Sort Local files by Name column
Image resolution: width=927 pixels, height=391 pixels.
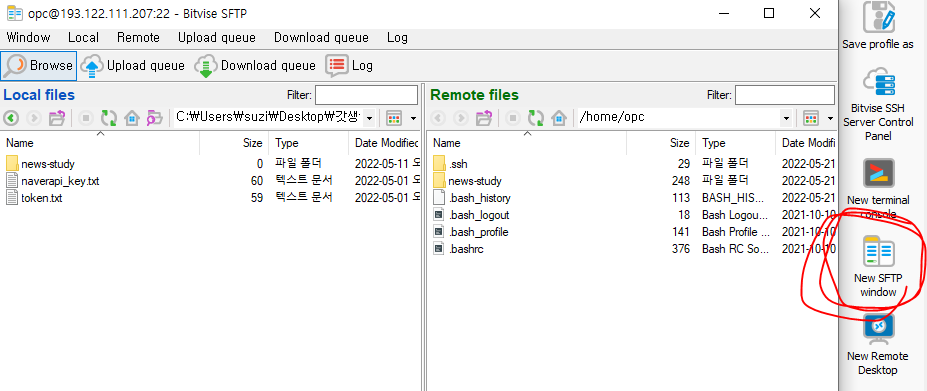click(x=100, y=143)
